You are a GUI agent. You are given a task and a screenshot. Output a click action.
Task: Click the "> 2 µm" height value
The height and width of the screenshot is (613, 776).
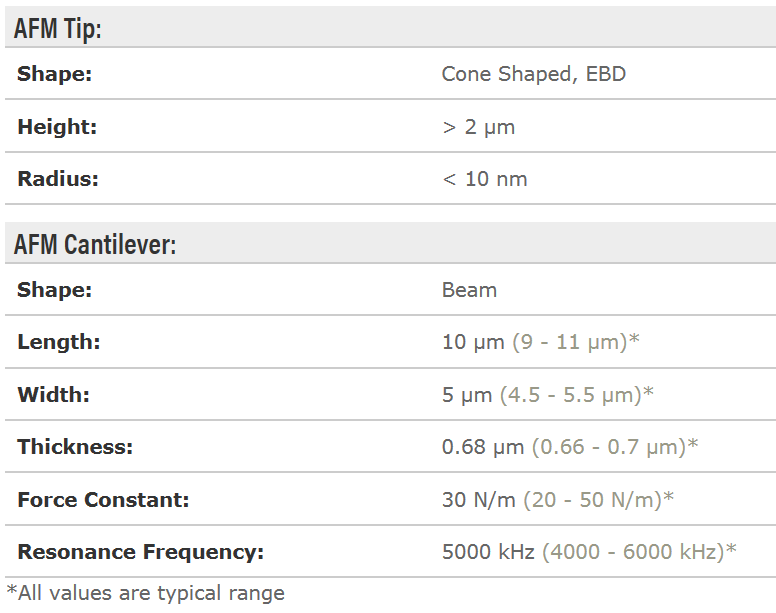(478, 127)
